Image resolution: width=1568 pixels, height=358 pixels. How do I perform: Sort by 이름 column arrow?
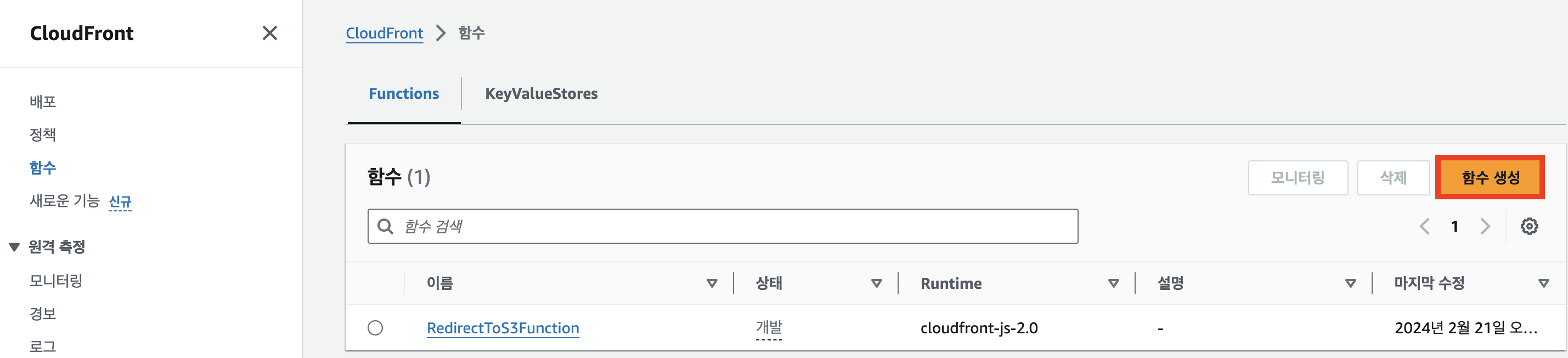(712, 283)
